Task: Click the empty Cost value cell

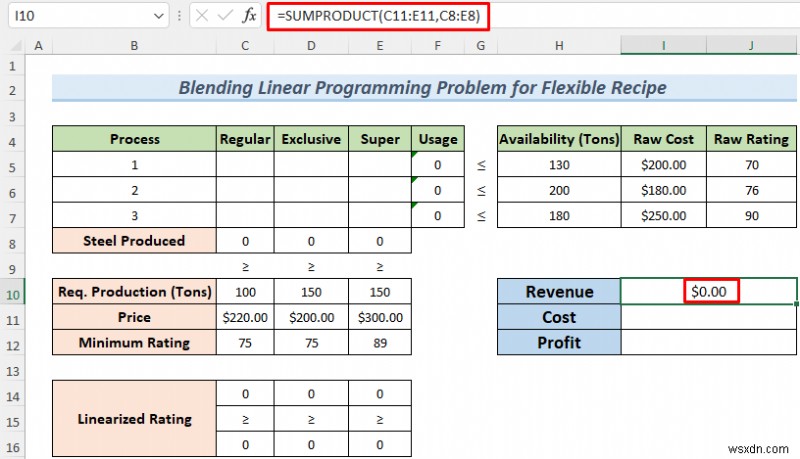Action: (x=709, y=317)
